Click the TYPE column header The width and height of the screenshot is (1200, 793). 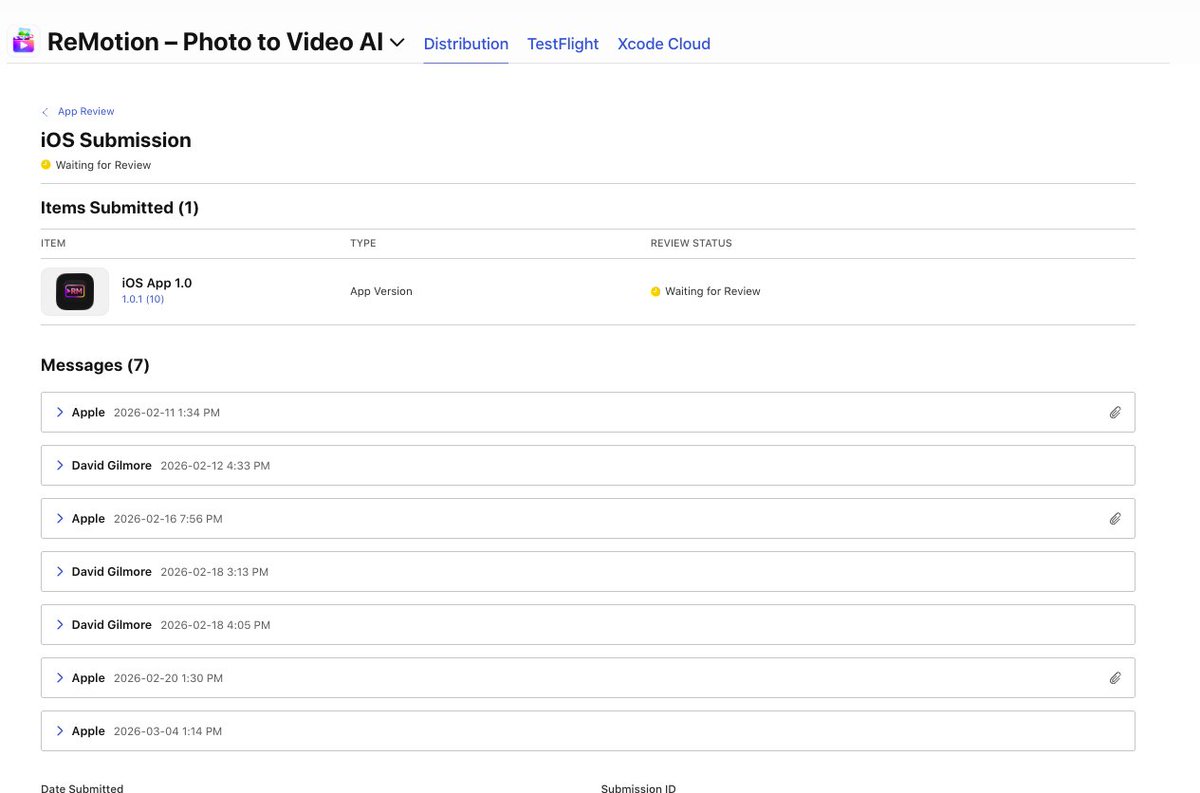tap(363, 243)
